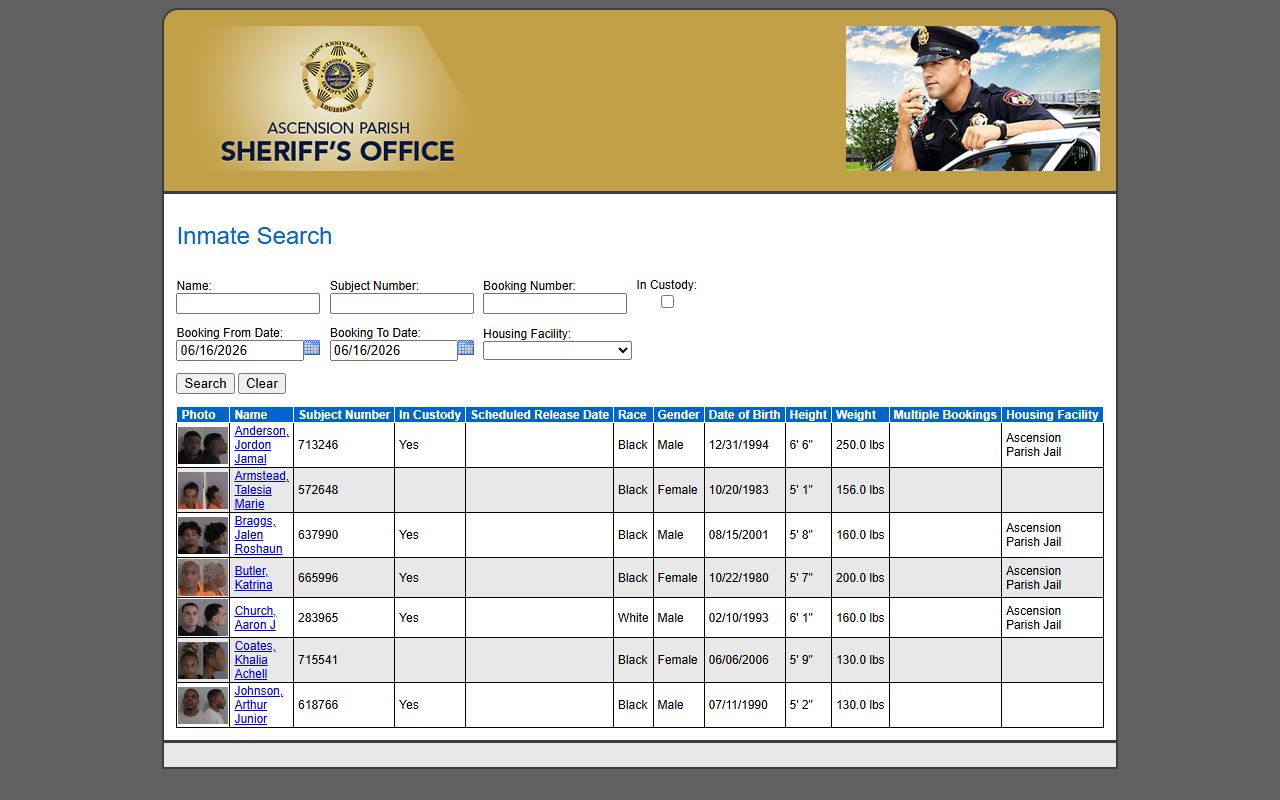Screen dimensions: 1280x800
Task: Expand the Housing Facility dropdown
Action: coord(557,350)
